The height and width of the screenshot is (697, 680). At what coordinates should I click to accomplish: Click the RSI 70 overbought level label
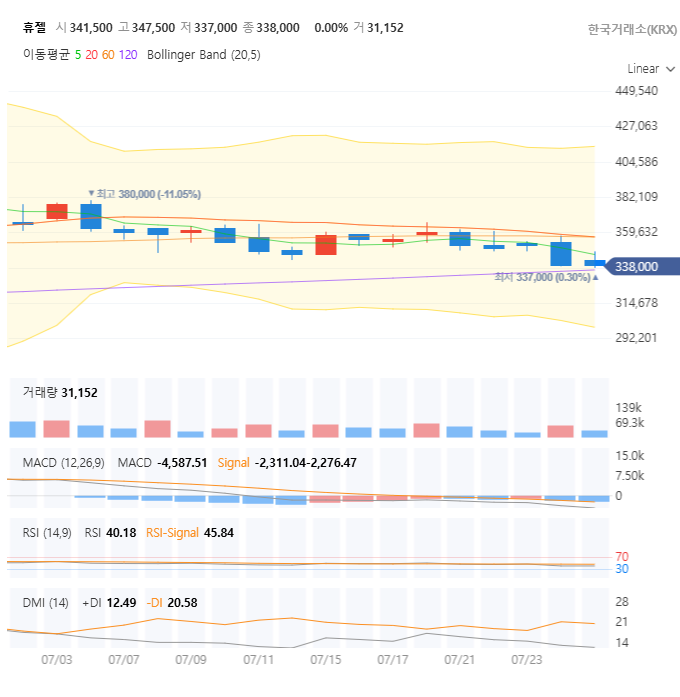(622, 557)
